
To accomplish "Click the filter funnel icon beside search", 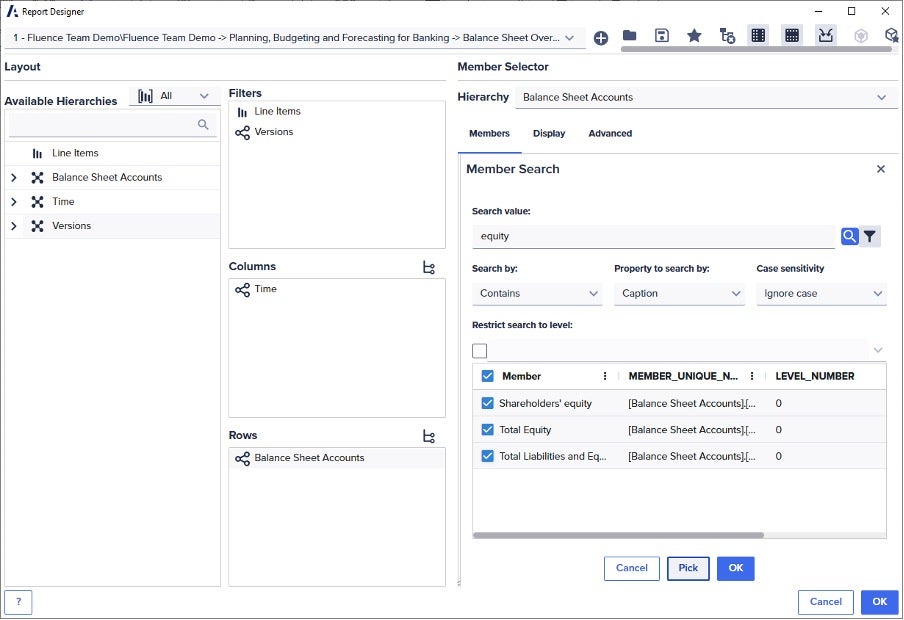I will pos(870,236).
